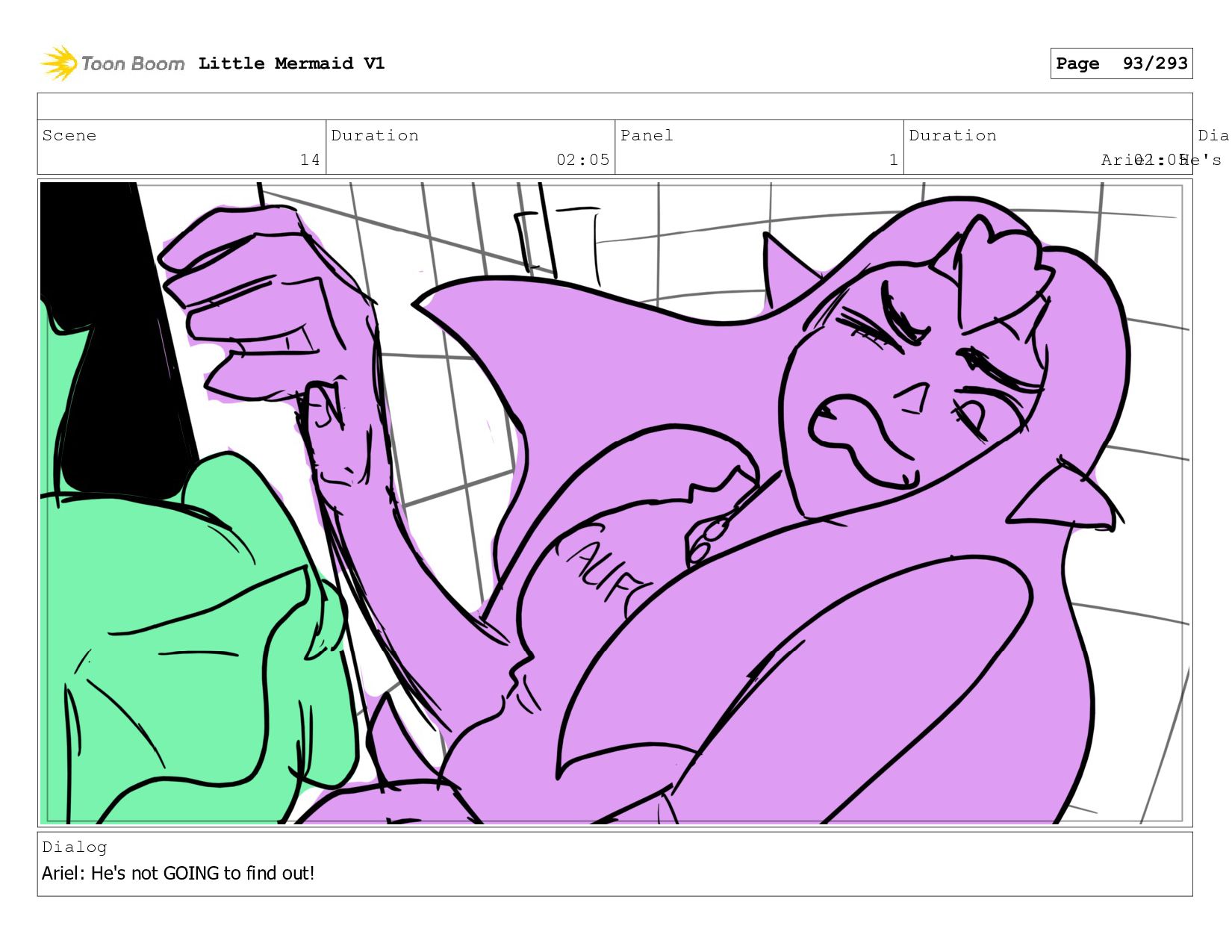The image size is (1232, 952).
Task: Select the 'Little Mermaid V1' title text
Action: [x=291, y=63]
